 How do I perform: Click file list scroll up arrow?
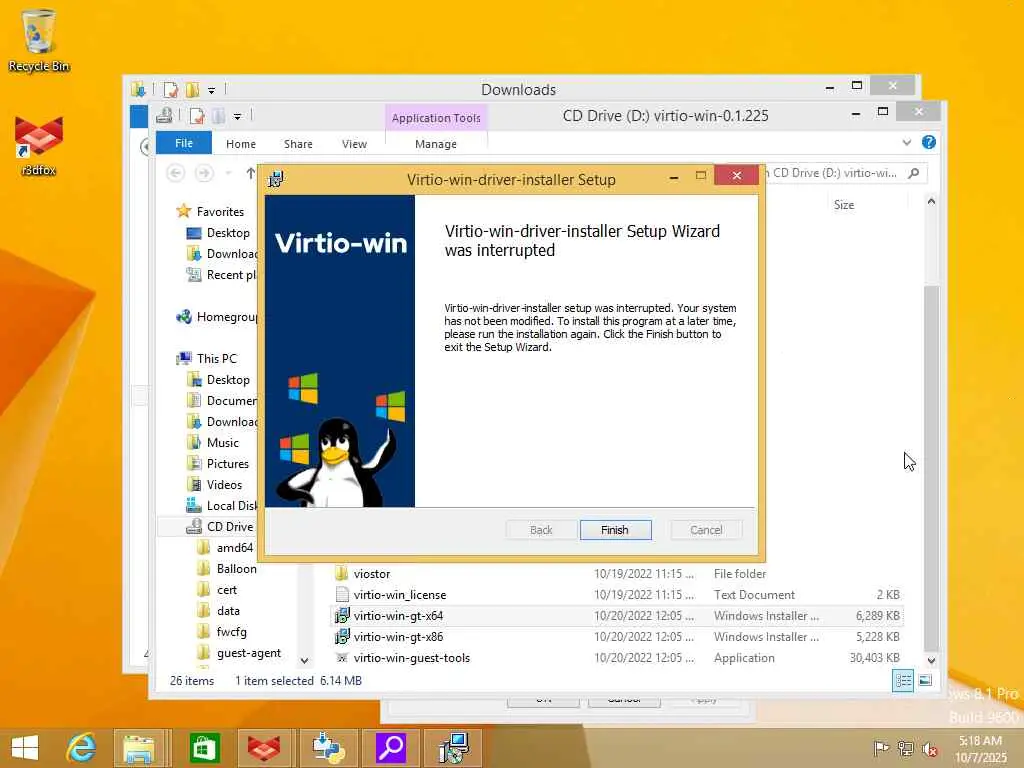click(931, 202)
